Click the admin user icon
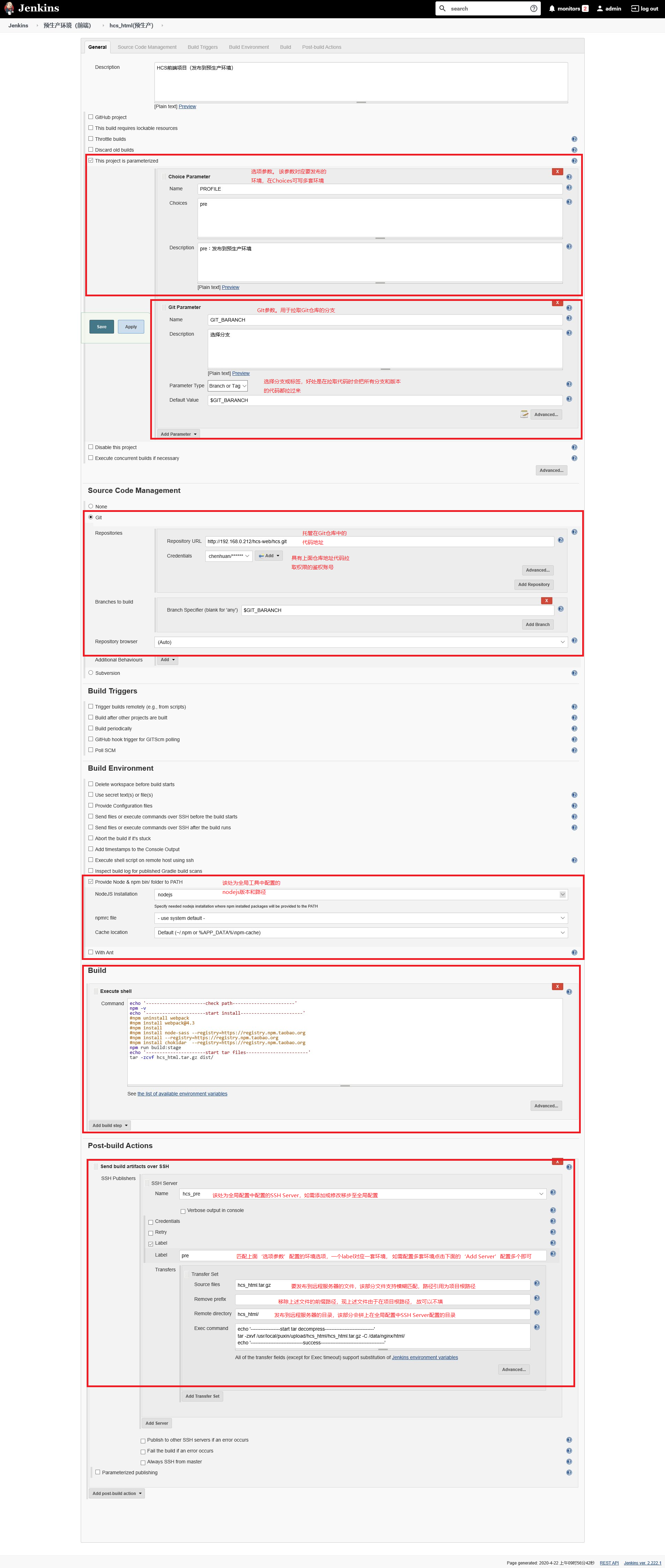Viewport: 665px width, 1568px height. tap(599, 8)
